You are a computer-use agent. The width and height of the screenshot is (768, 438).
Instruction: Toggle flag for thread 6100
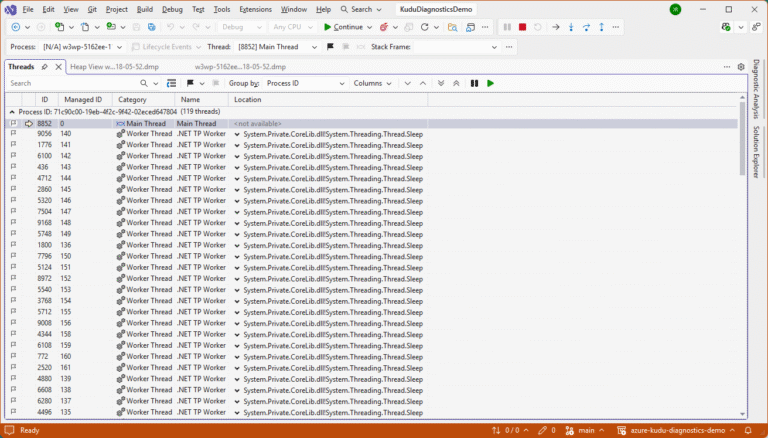pyautogui.click(x=13, y=156)
